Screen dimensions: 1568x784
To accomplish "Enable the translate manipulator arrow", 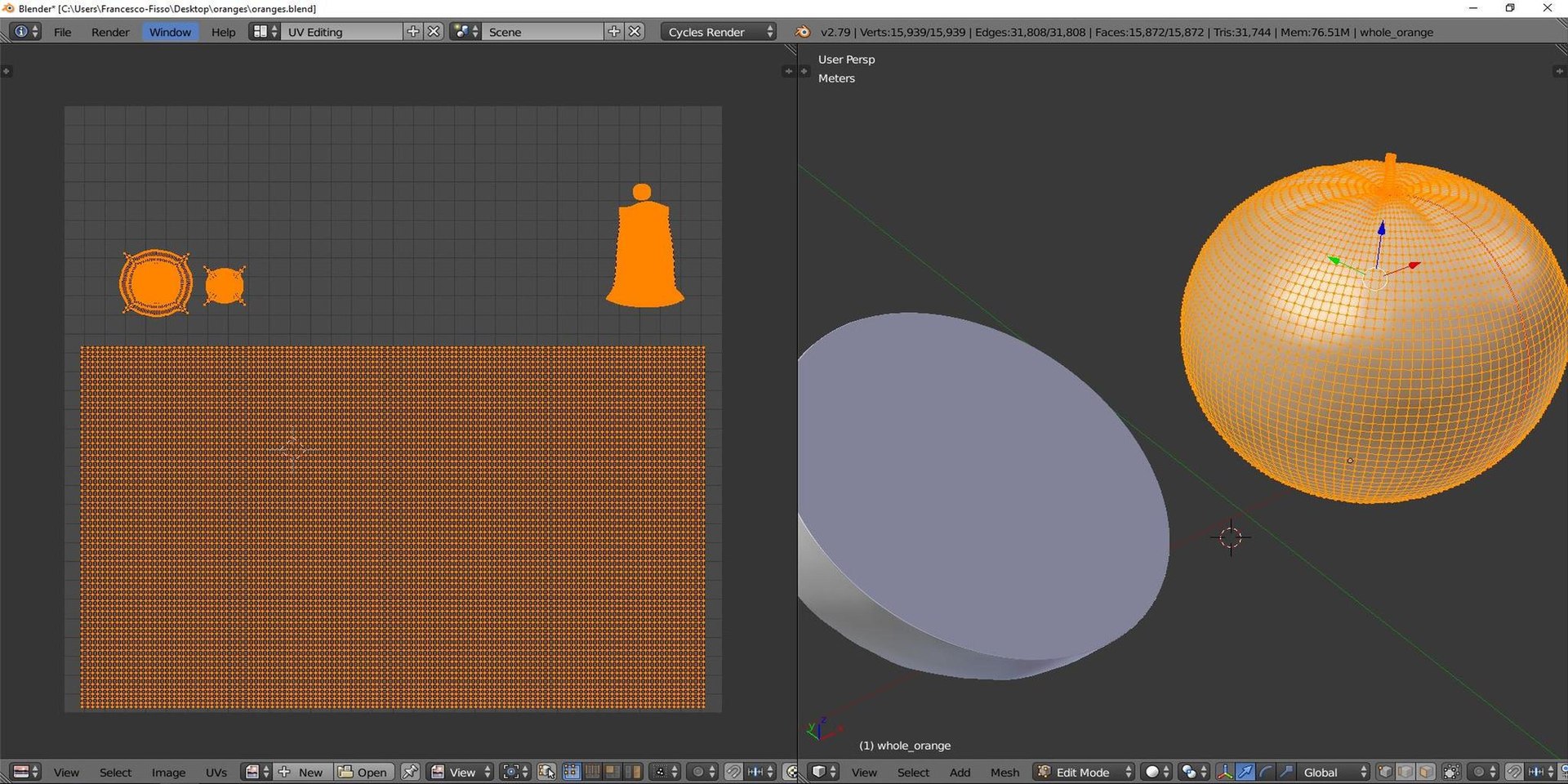I will tap(1245, 772).
